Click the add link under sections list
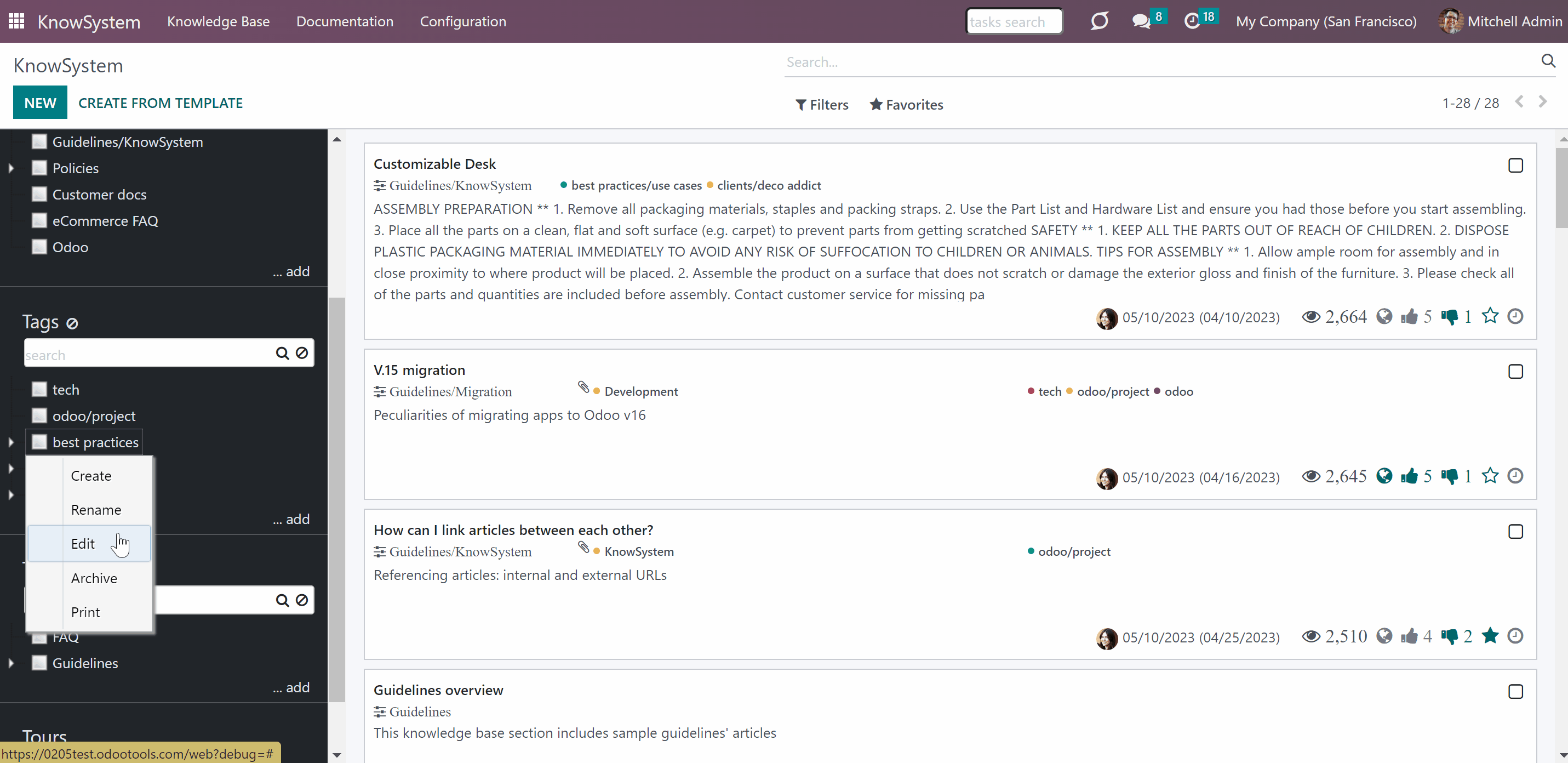 (x=291, y=271)
